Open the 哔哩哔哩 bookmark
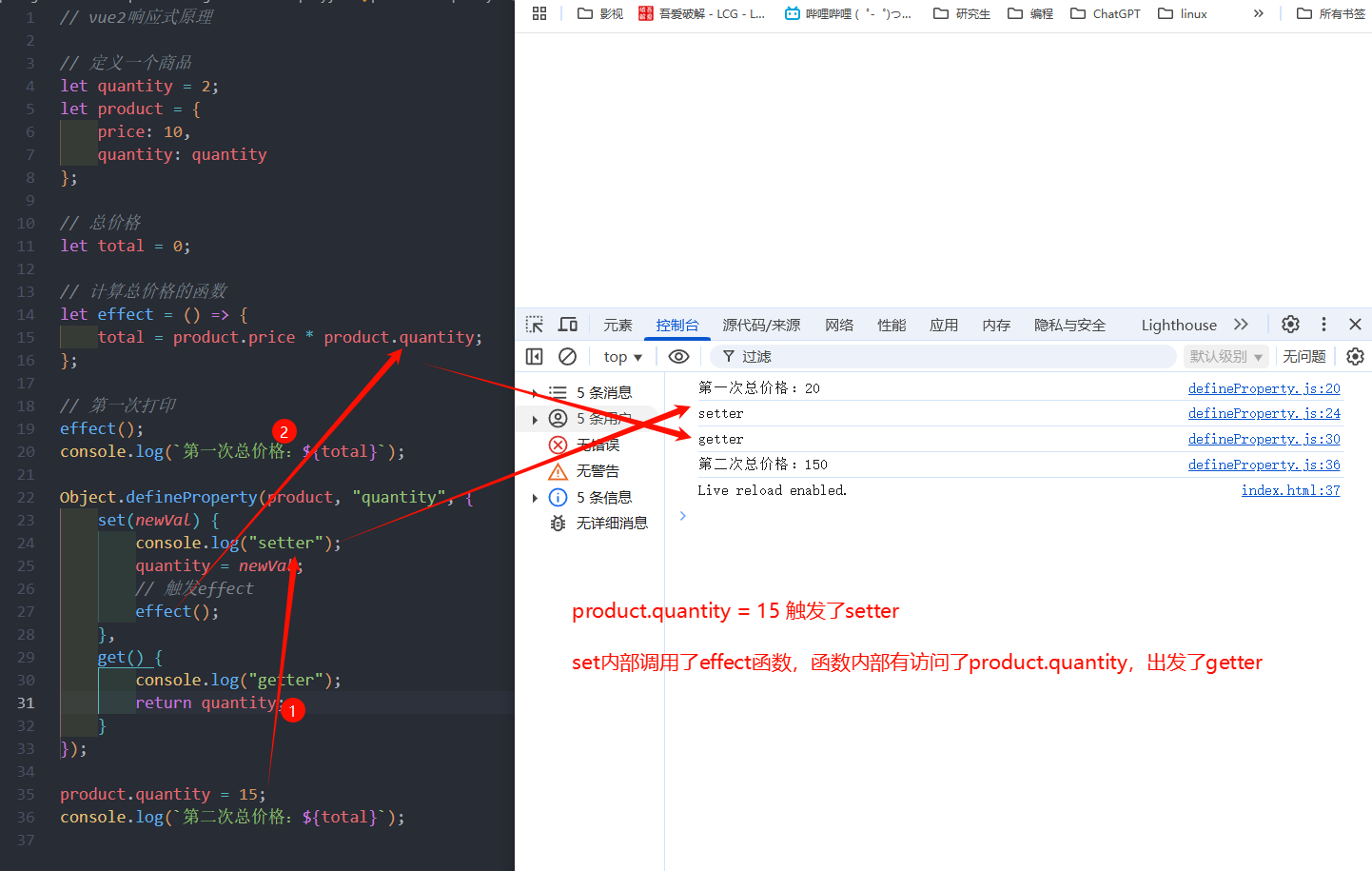Image resolution: width=1372 pixels, height=871 pixels. (847, 13)
